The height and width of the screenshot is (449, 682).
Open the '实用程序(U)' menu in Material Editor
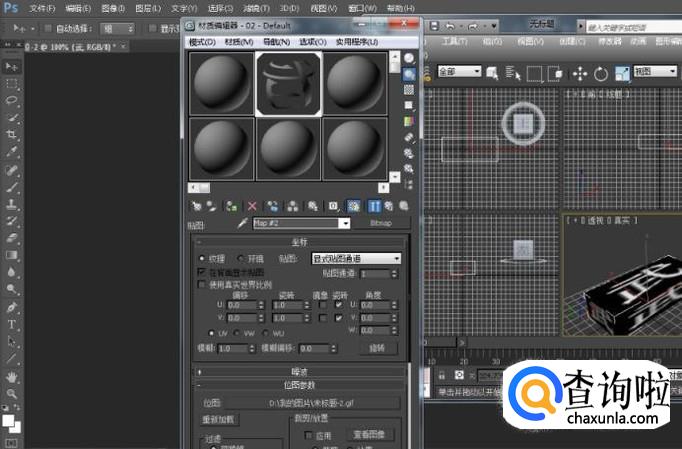356,42
